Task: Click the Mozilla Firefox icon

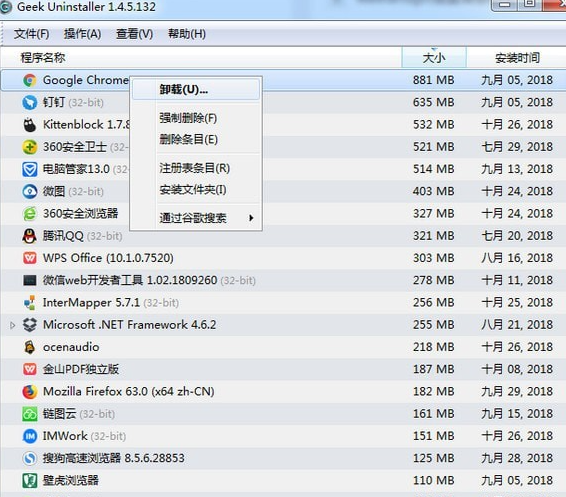Action: tap(30, 392)
